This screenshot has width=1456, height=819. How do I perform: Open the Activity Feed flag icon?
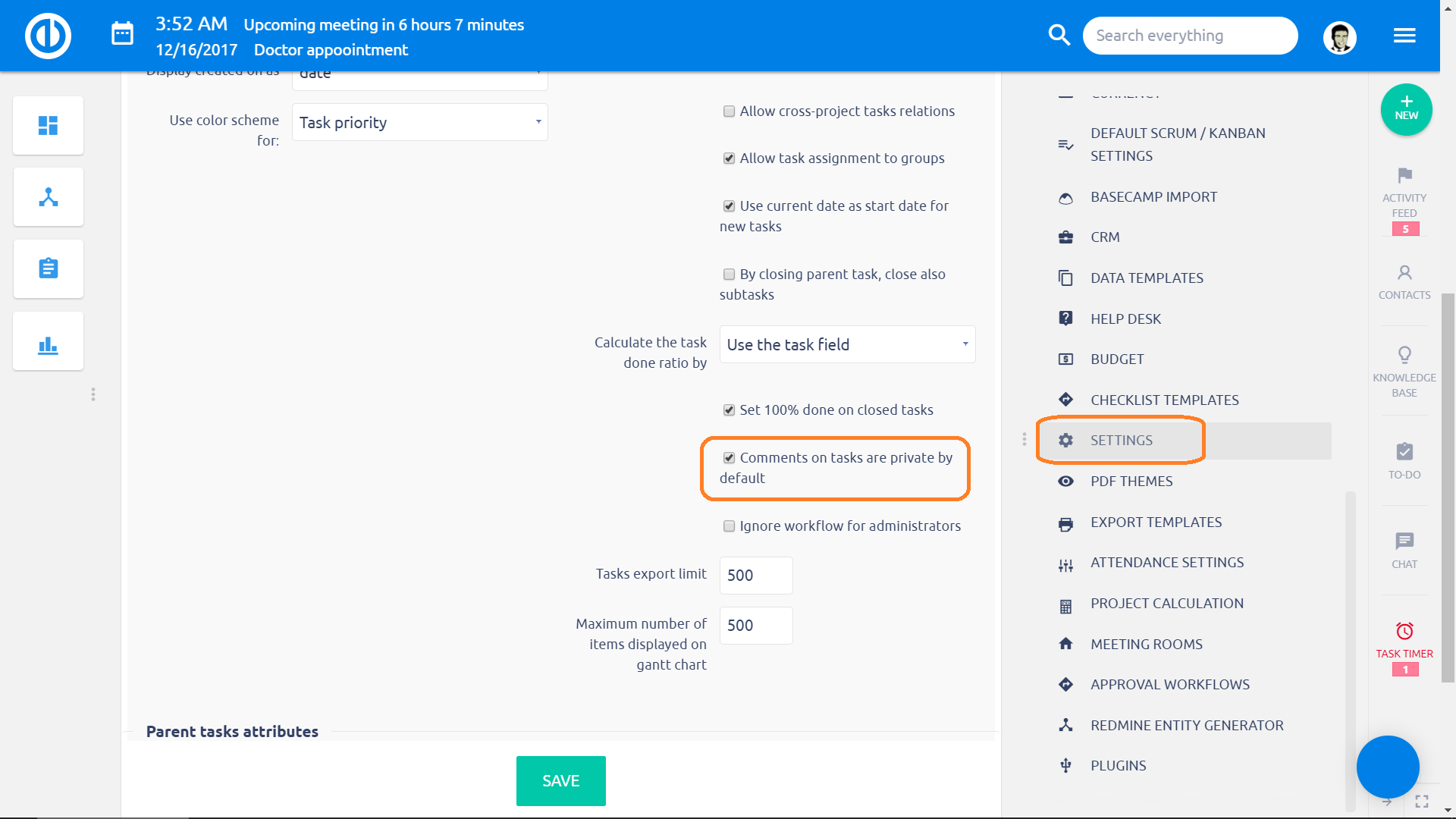pyautogui.click(x=1404, y=176)
